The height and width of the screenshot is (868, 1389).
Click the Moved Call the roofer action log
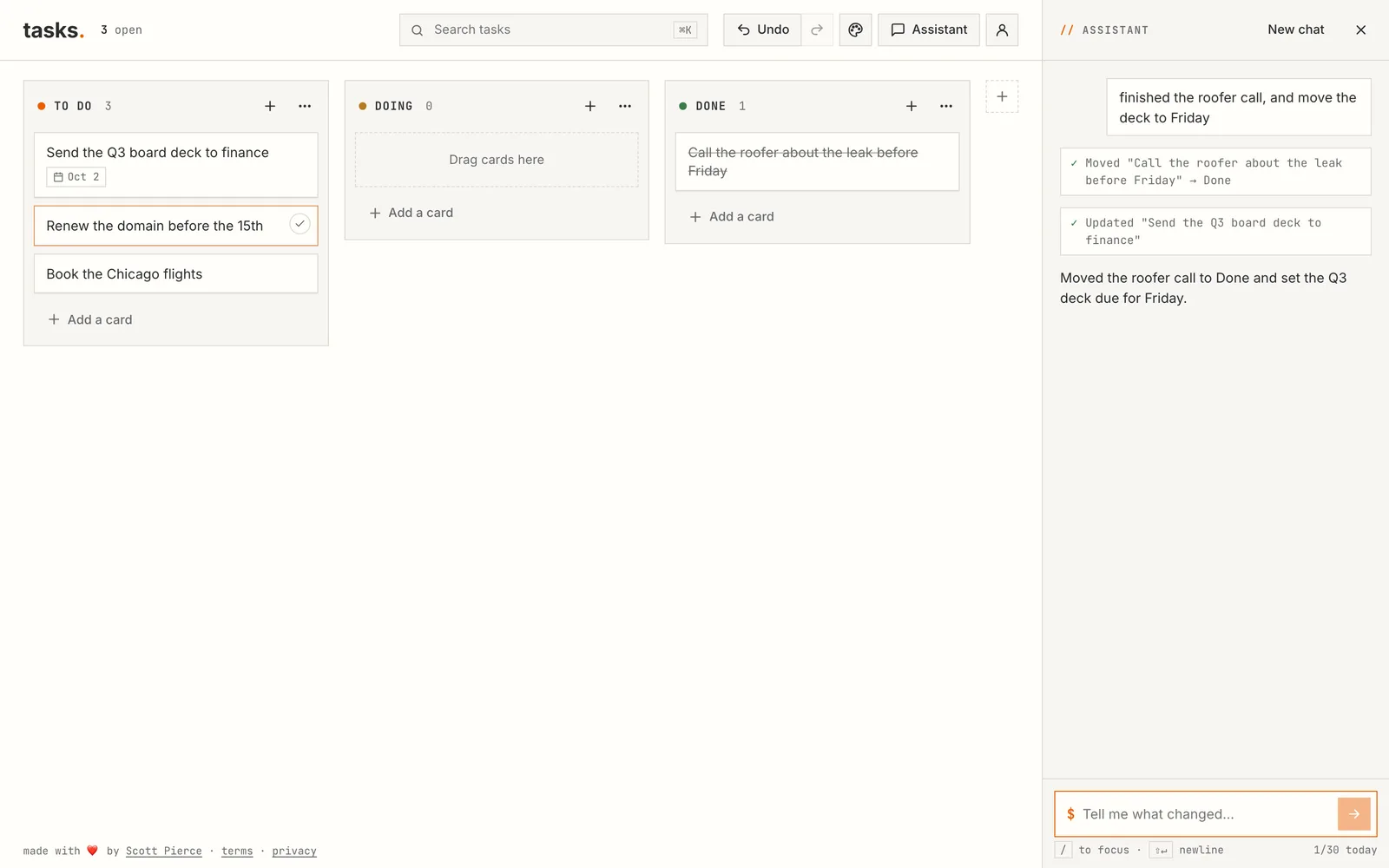coord(1215,172)
